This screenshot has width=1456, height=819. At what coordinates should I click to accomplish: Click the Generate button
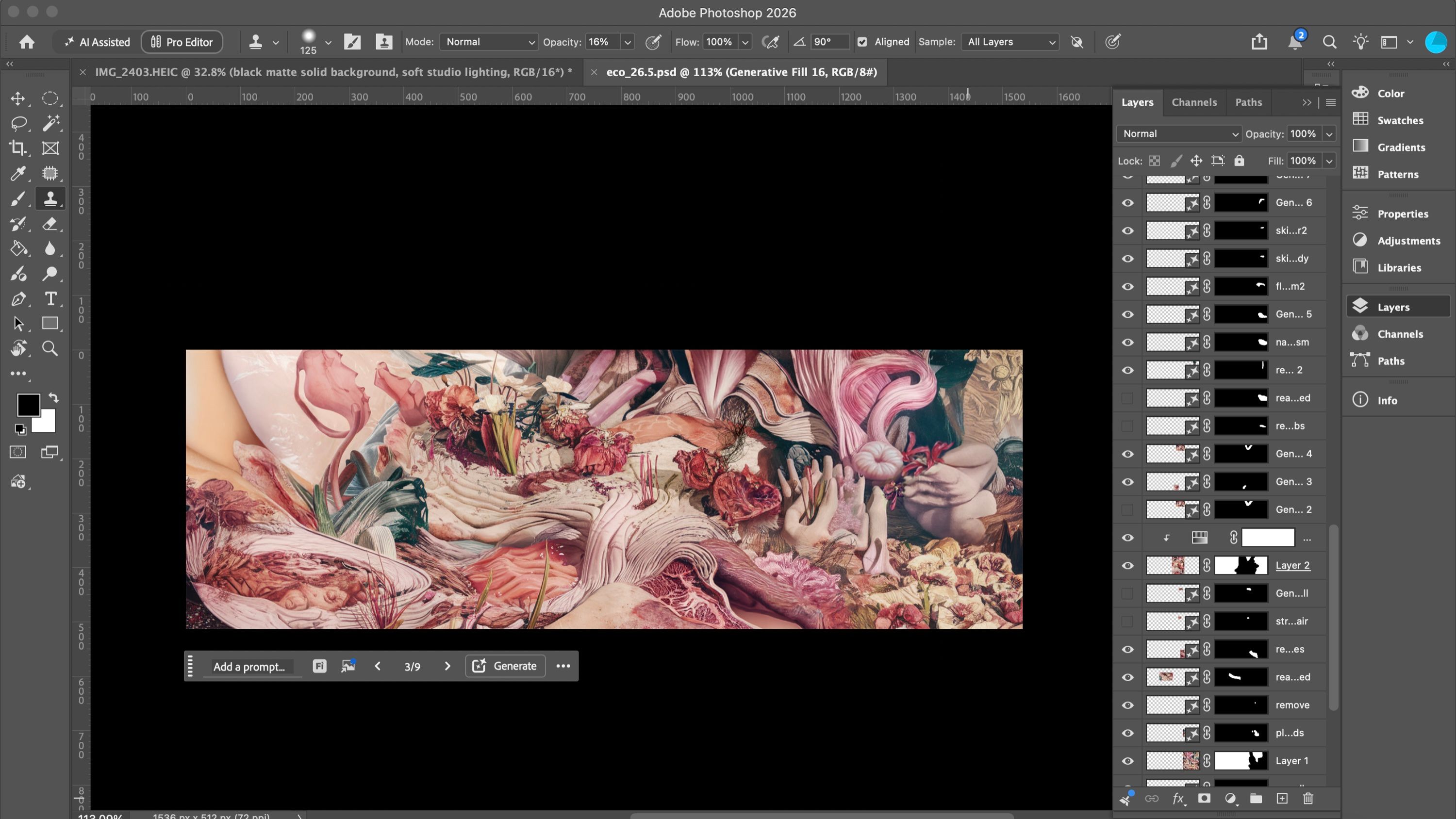tap(505, 666)
